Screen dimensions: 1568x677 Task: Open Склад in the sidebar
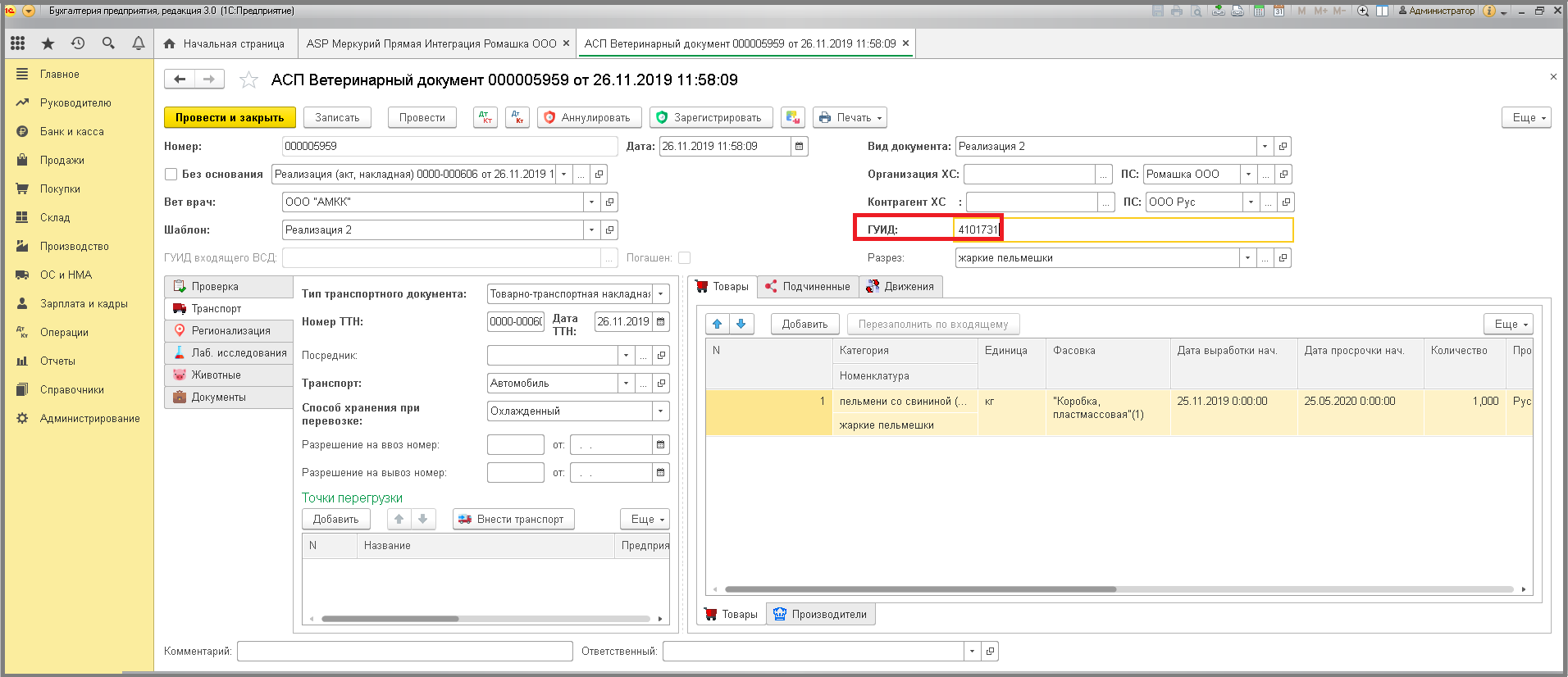coord(55,217)
